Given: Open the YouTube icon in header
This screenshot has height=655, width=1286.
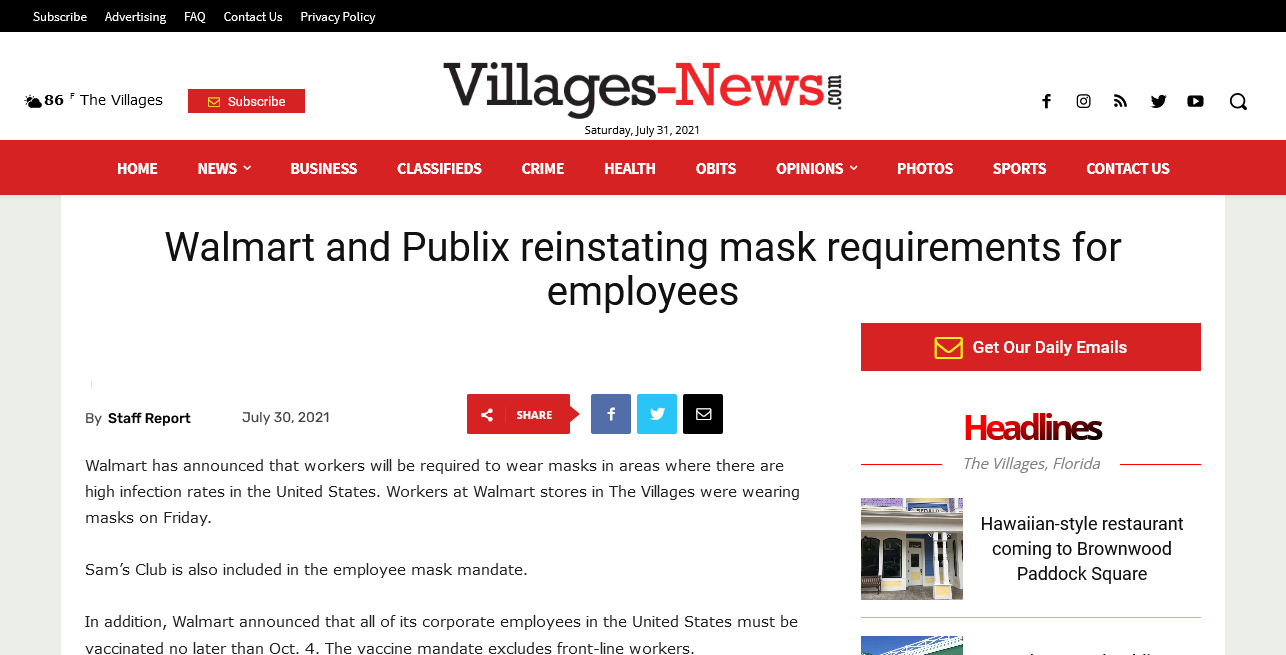Looking at the screenshot, I should point(1195,101).
